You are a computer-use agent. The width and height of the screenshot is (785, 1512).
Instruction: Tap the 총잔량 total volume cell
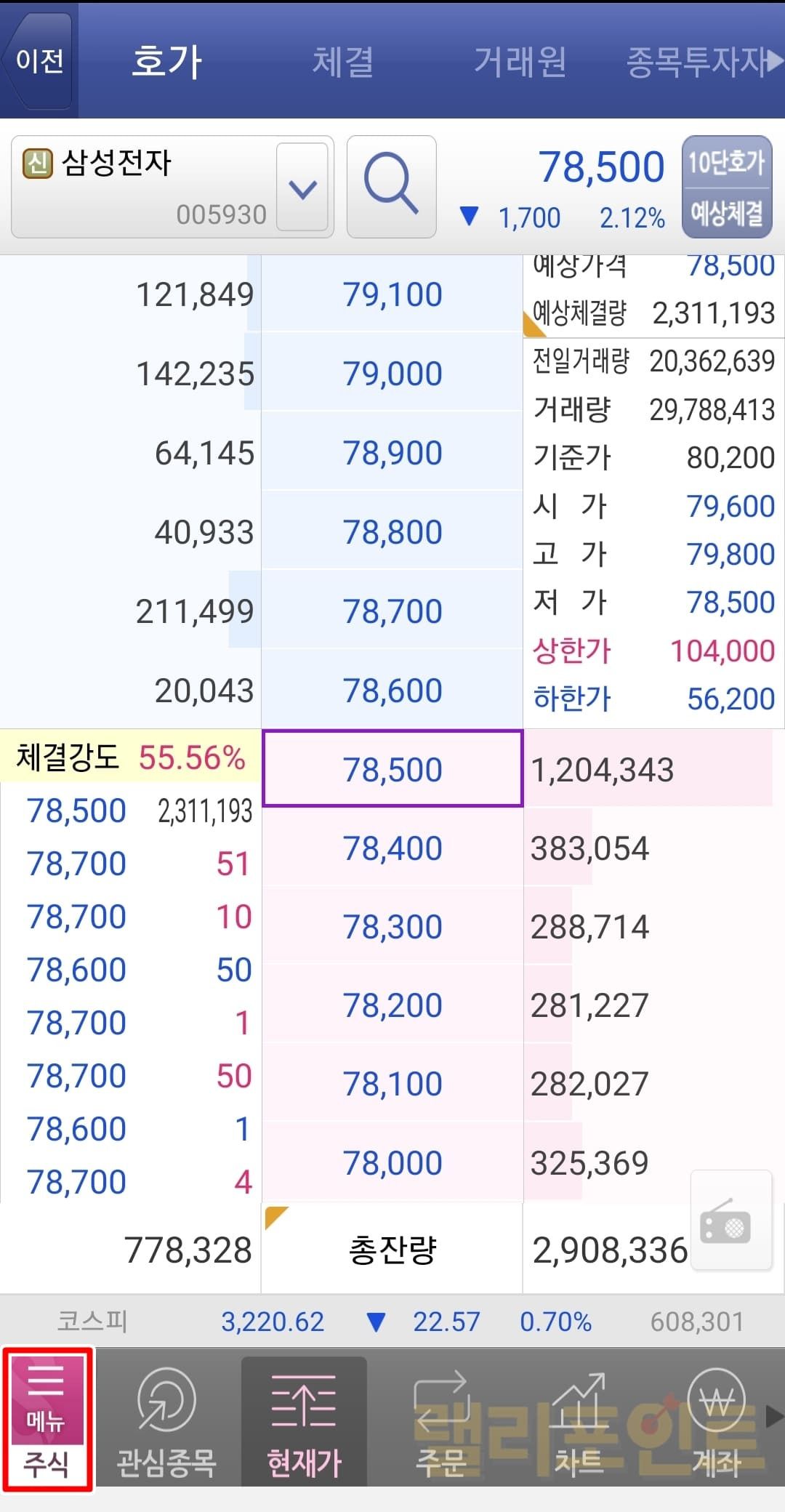coord(392,1250)
